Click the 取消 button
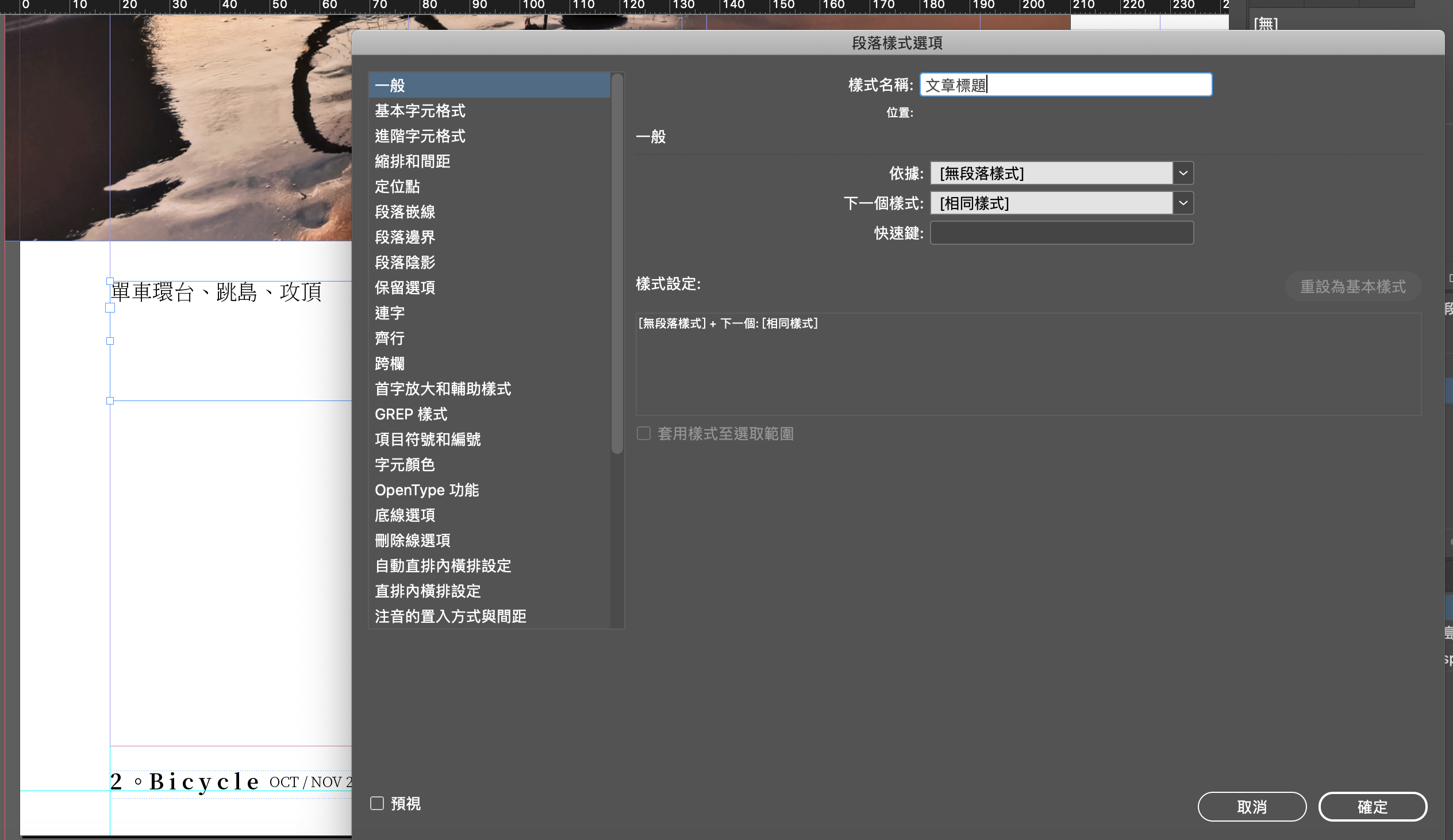Screen dimensions: 1453x840 point(1251,807)
